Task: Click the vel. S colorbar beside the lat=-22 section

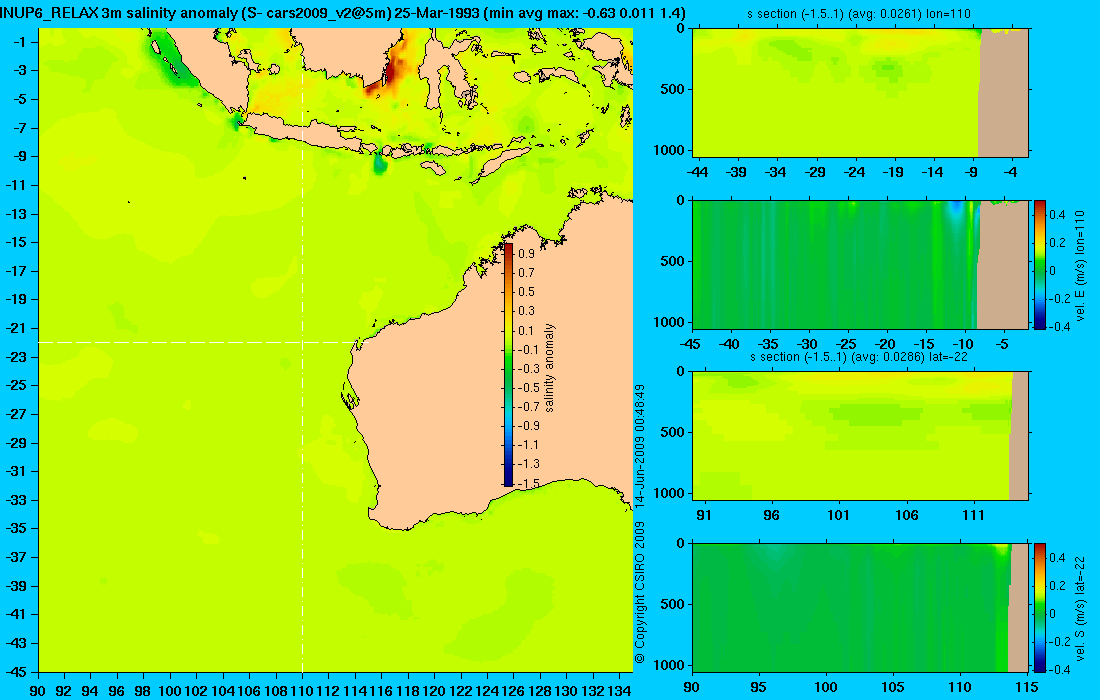Action: [1040, 607]
